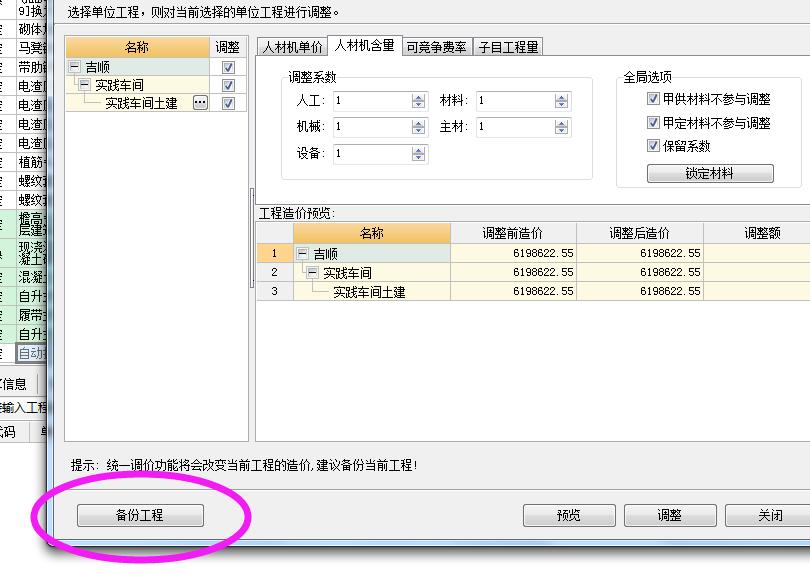Collapse the 吉顺 node in left tree
810x575 pixels.
coord(75,67)
